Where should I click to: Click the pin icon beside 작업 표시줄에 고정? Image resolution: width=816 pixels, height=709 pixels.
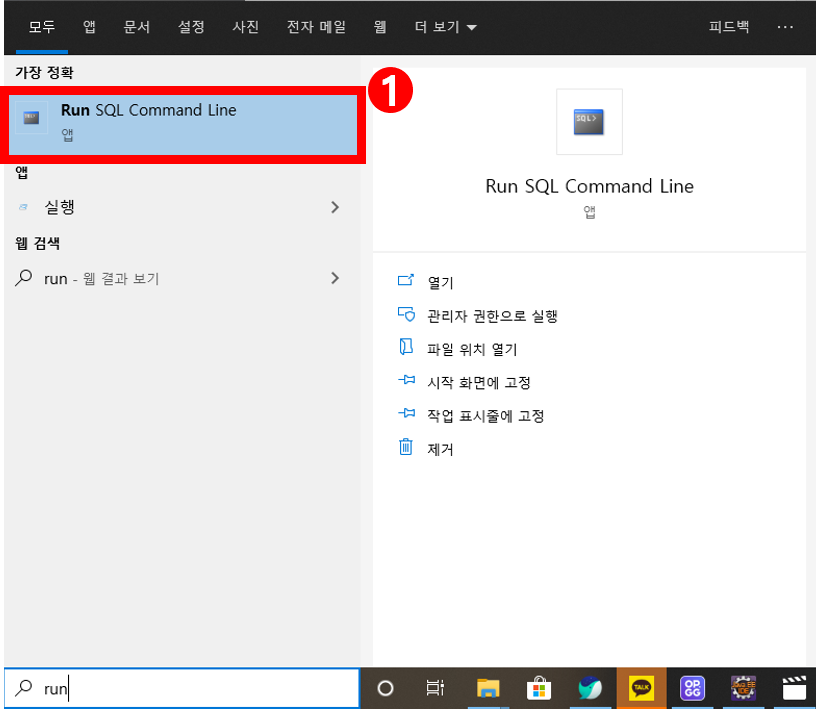point(406,413)
